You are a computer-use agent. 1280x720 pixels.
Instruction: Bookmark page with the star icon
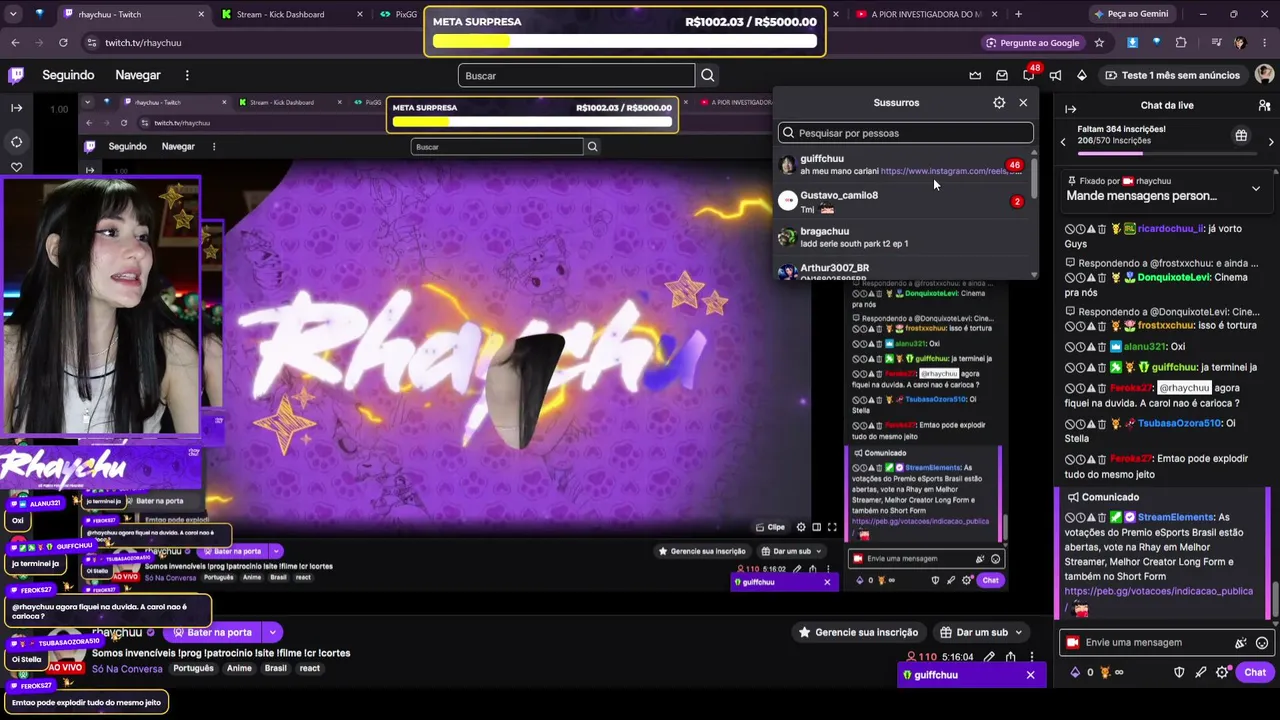pos(1099,43)
